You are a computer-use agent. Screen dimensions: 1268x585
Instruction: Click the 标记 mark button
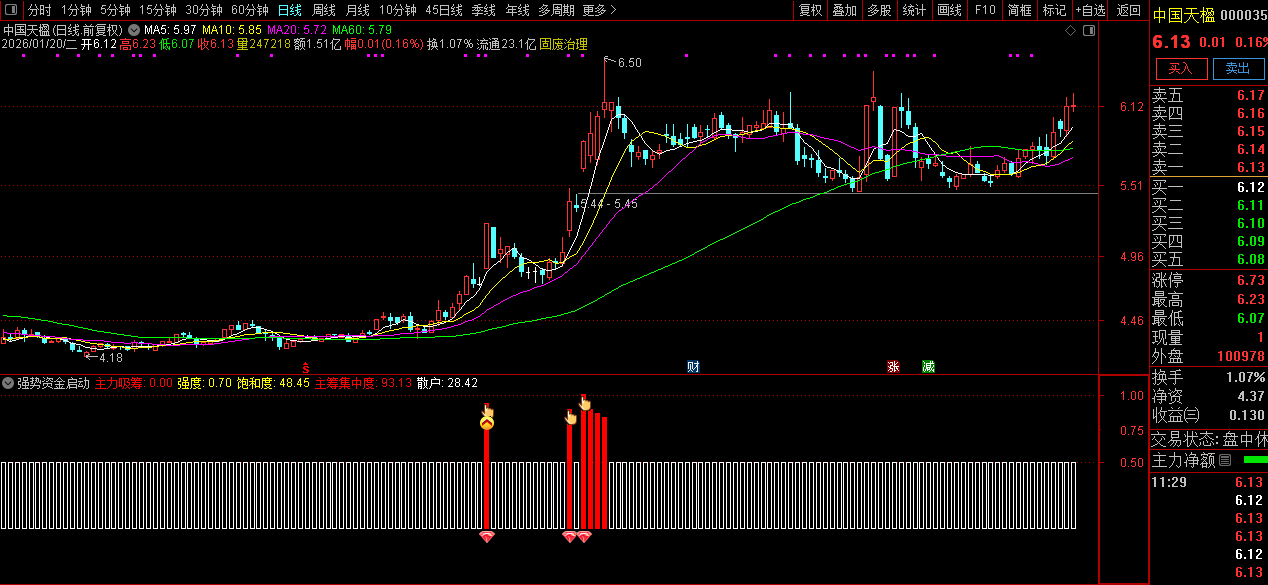pyautogui.click(x=1054, y=10)
